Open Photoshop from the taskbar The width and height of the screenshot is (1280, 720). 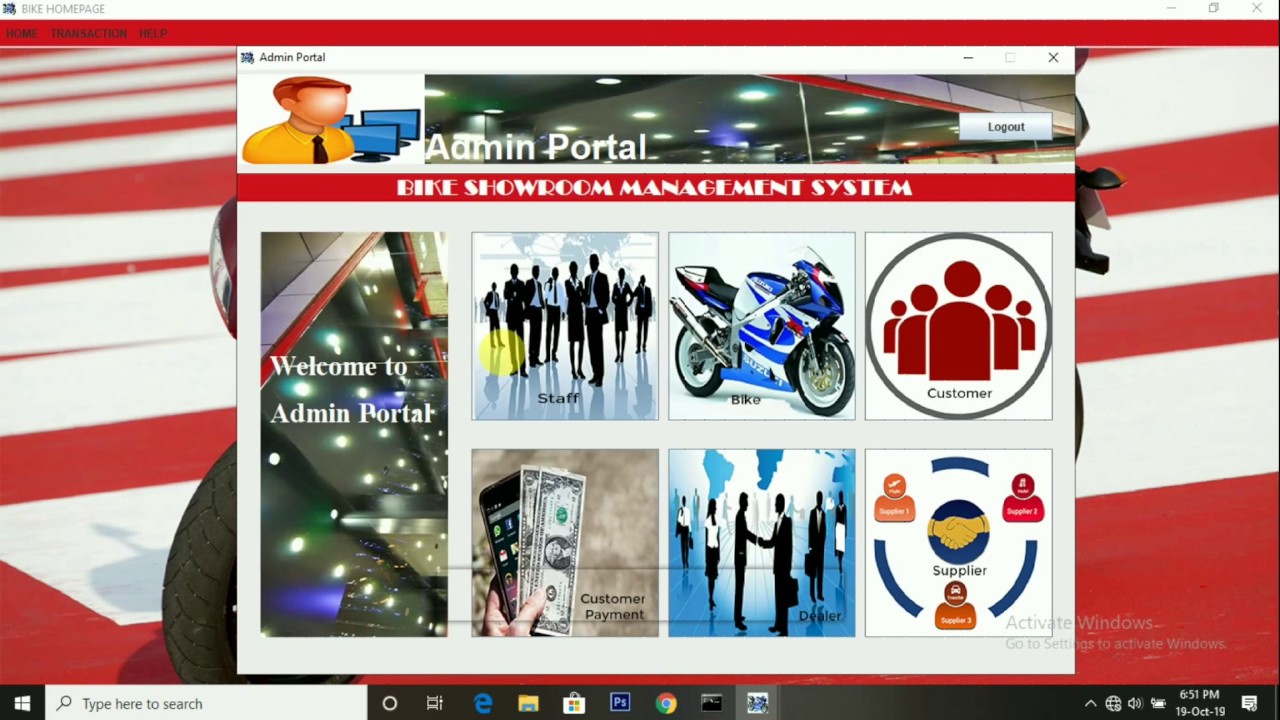tap(620, 703)
